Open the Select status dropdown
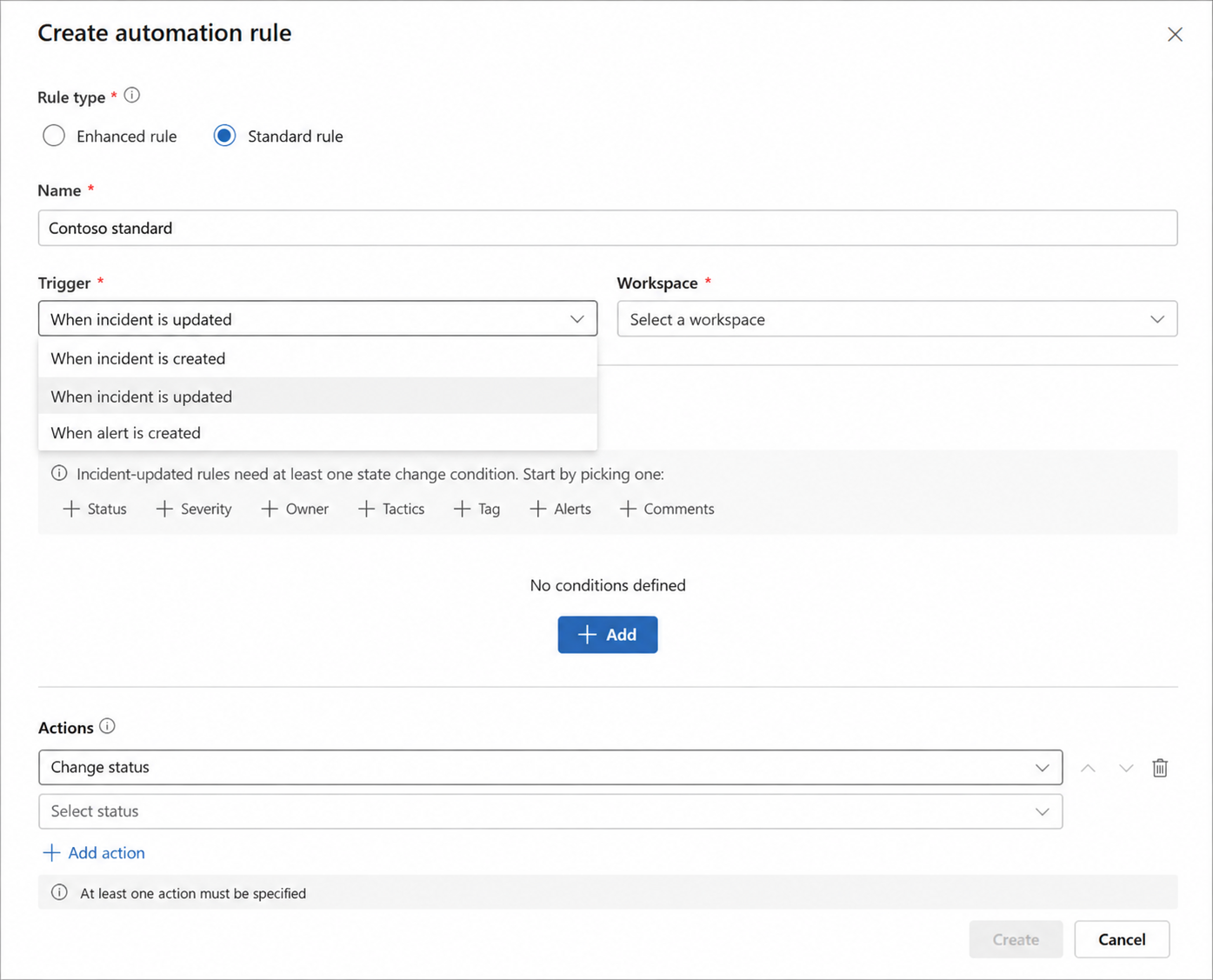The height and width of the screenshot is (980, 1213). point(550,811)
